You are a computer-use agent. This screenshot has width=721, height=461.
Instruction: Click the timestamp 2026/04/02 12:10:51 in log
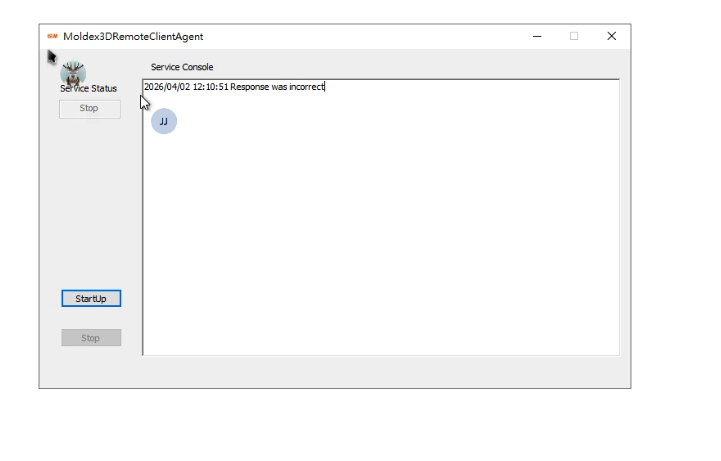pyautogui.click(x=186, y=87)
